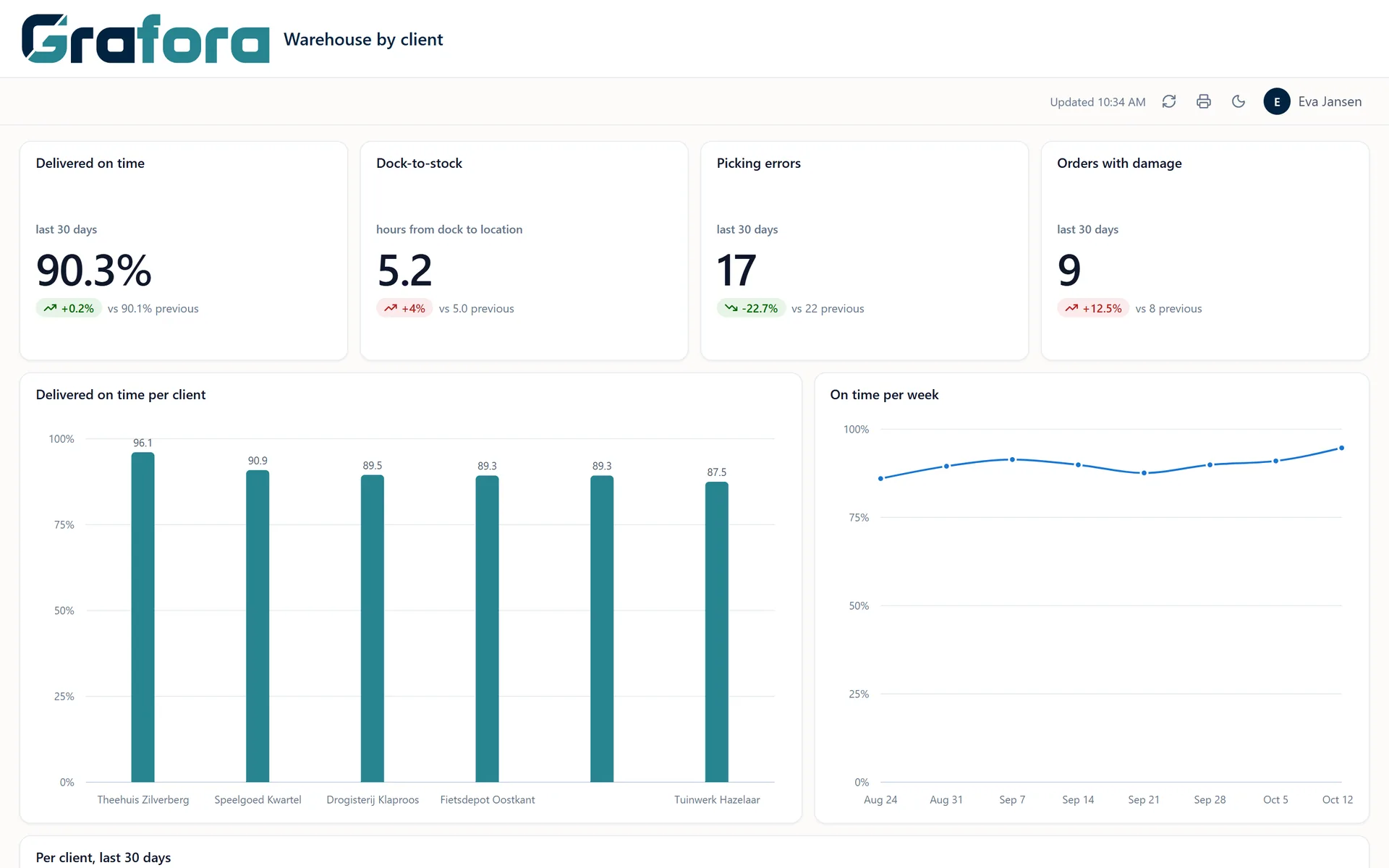This screenshot has height=868, width=1389.
Task: Click the print dashboard icon
Action: click(1204, 101)
